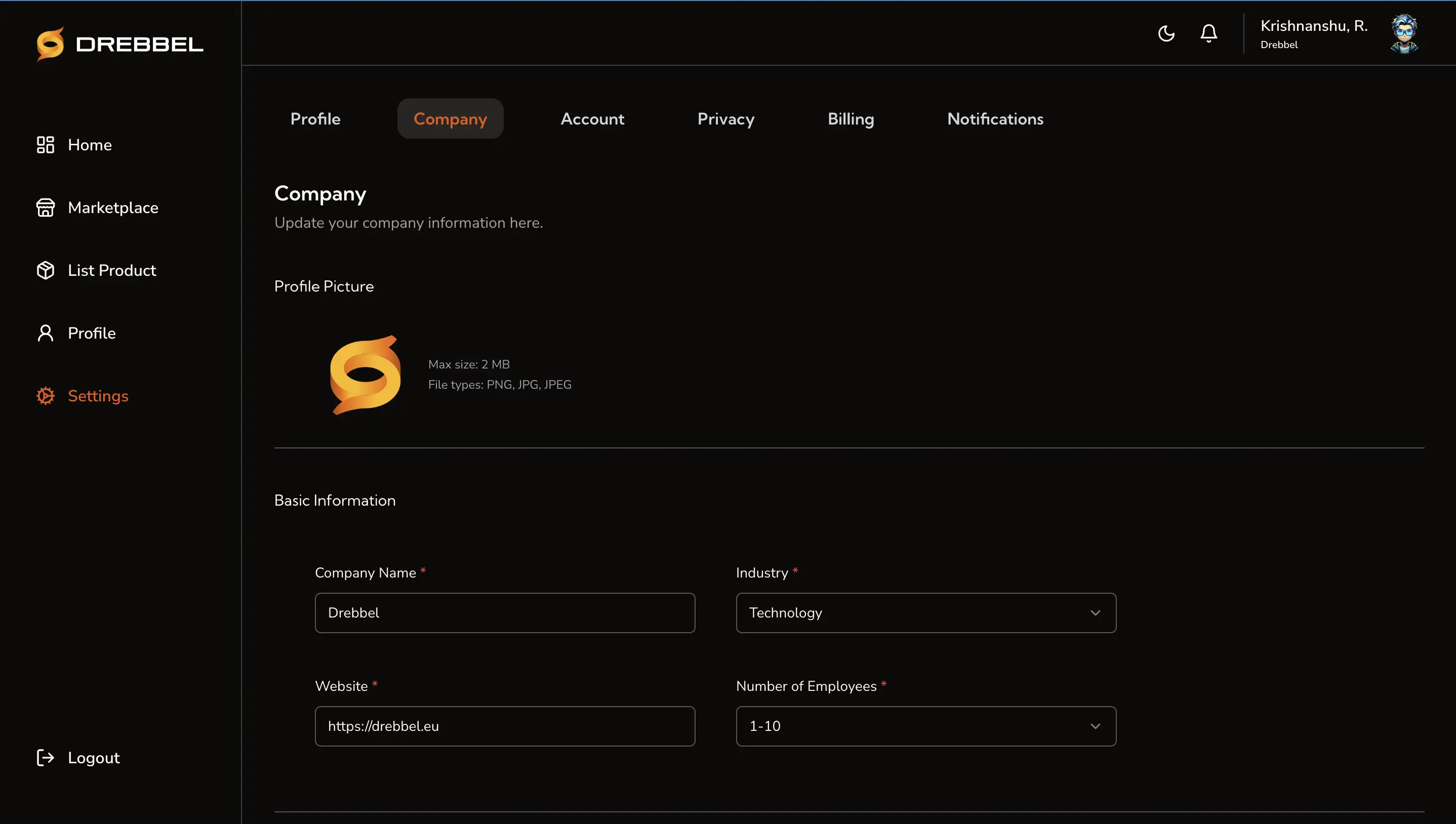Click the Drebbel label under the user name

1279,45
